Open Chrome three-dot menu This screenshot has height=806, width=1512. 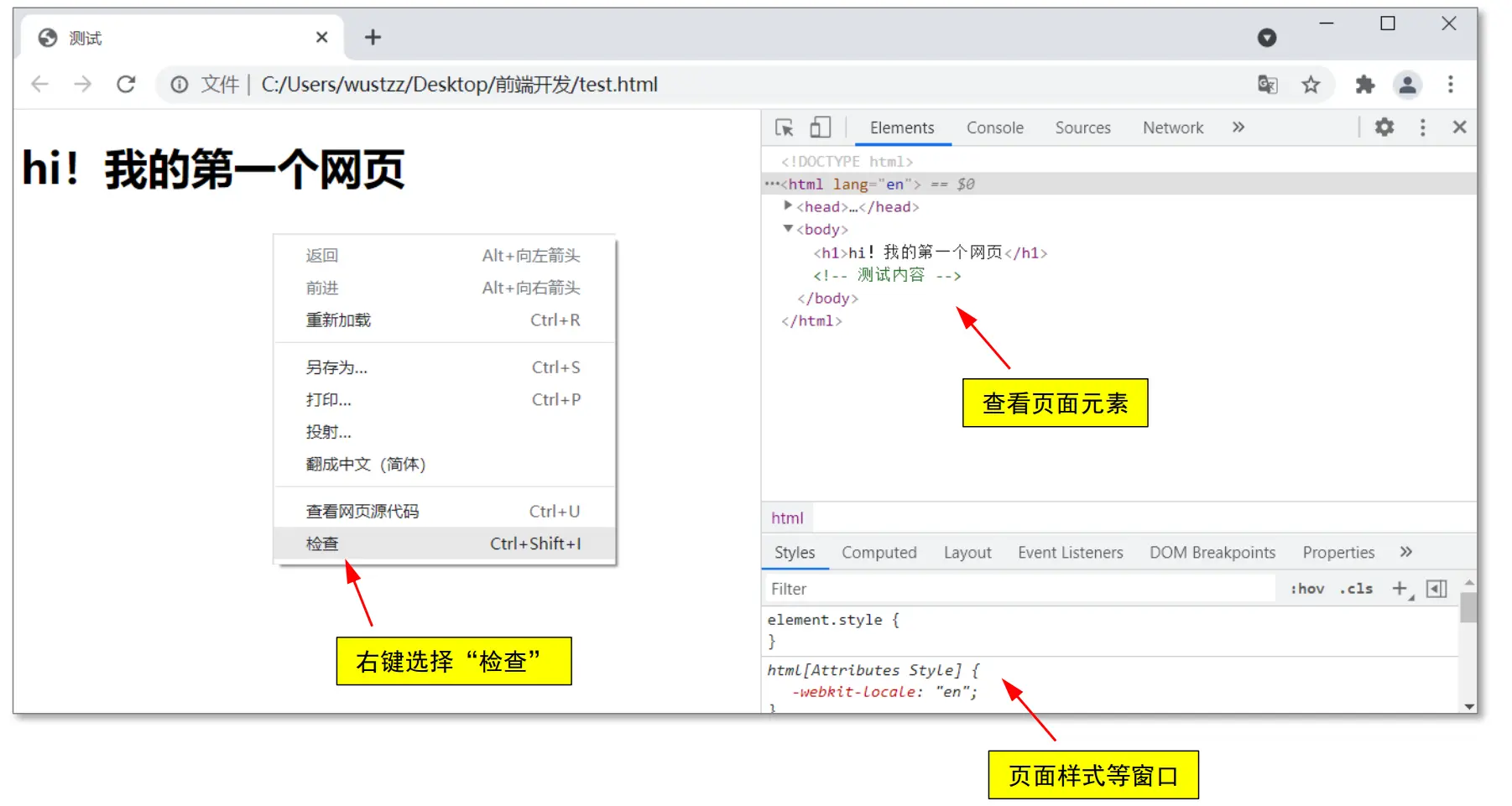[1450, 85]
